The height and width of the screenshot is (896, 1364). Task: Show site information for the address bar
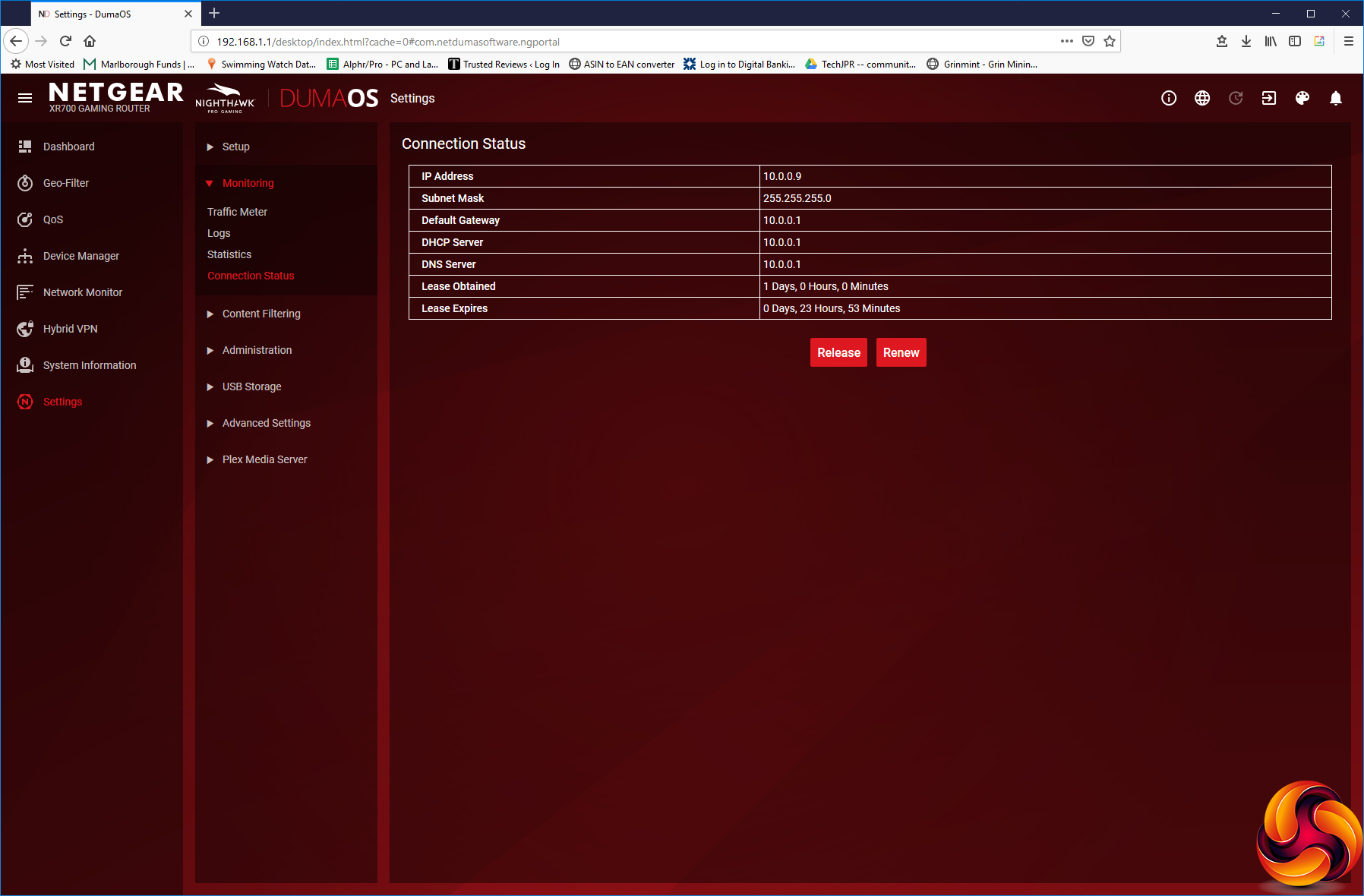[x=204, y=41]
